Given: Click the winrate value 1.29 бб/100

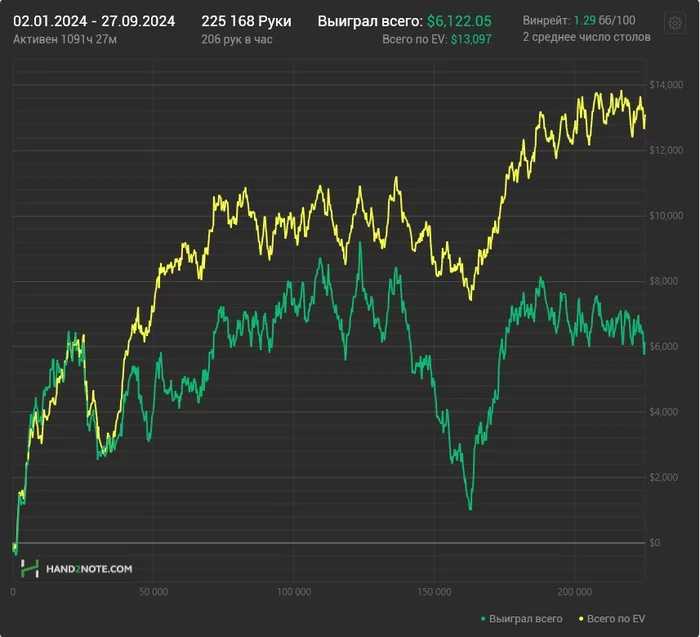Looking at the screenshot, I should pyautogui.click(x=604, y=21).
